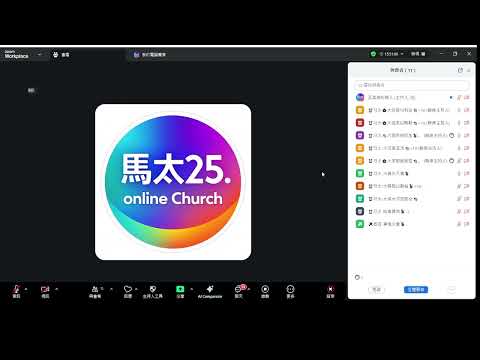Viewport: 480px width, 360px height.
Task: Open the meeting timer dropdown arrow
Action: (402, 54)
